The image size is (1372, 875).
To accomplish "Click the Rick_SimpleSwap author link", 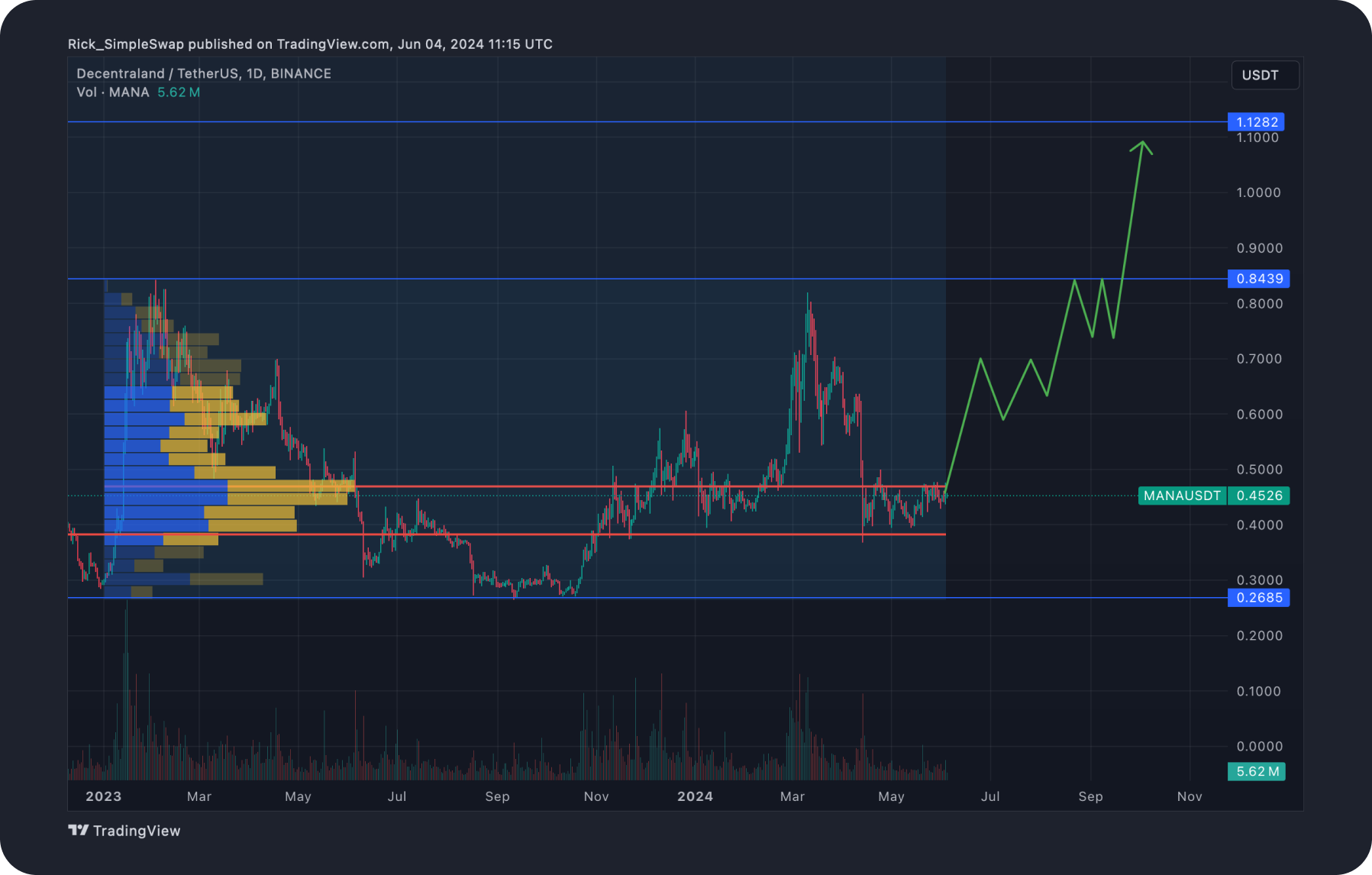I will pyautogui.click(x=125, y=44).
